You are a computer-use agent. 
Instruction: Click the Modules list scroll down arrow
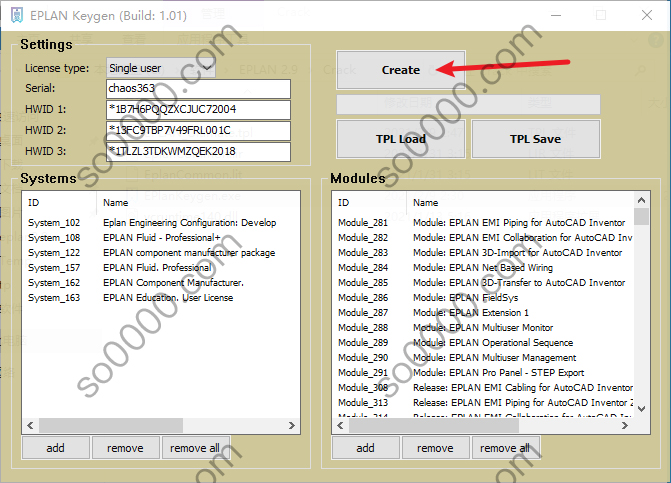641,409
